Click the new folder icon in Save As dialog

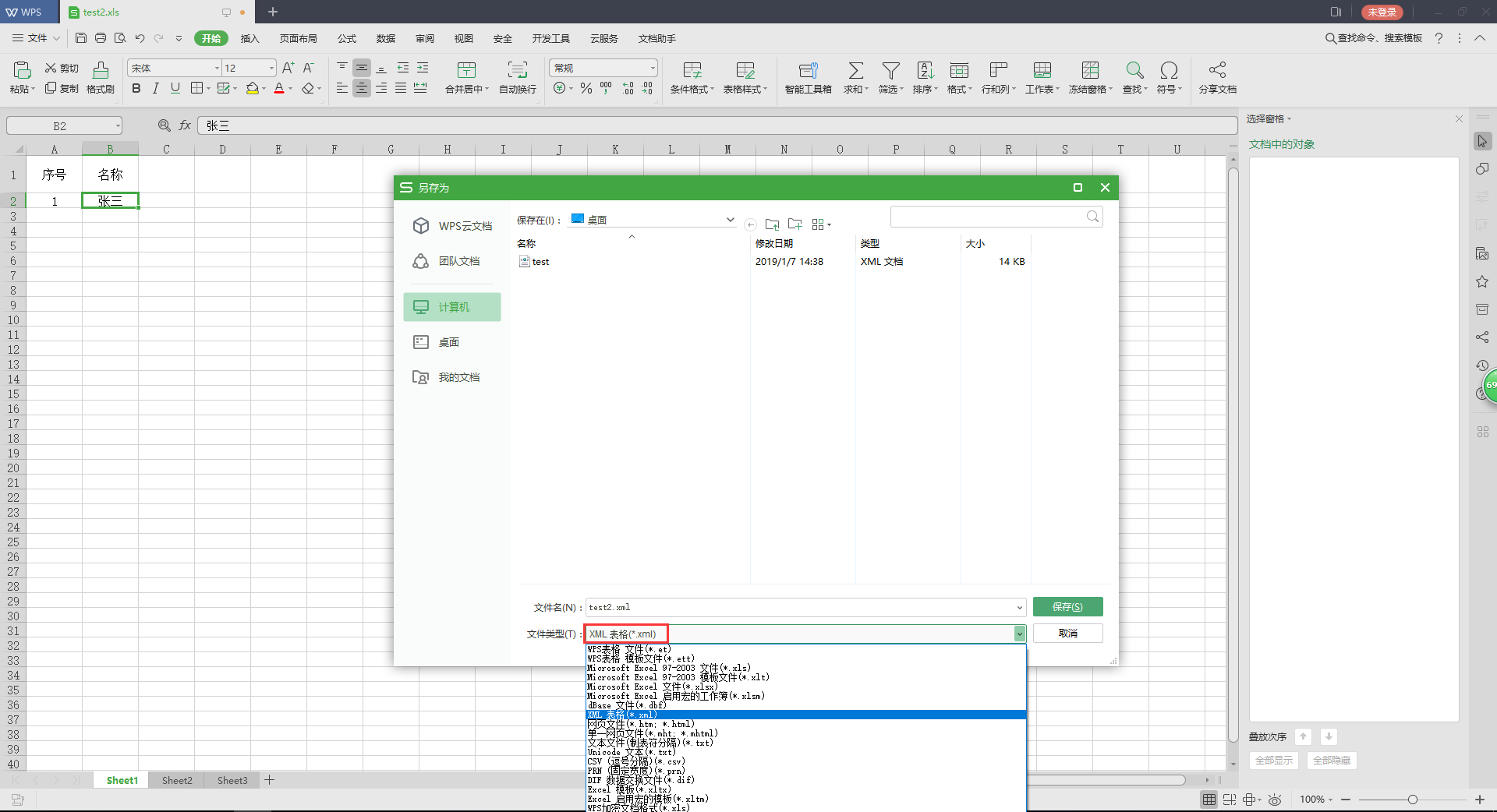coord(795,224)
